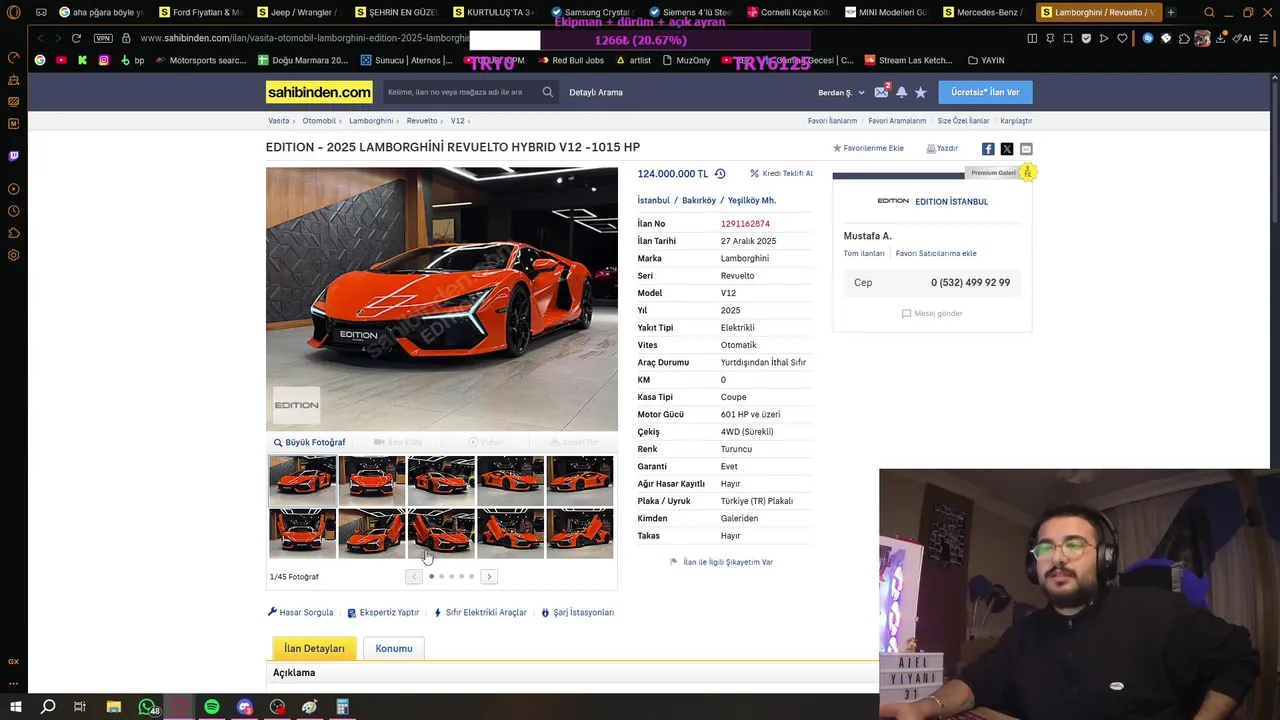The image size is (1280, 720).
Task: Click the Windows Start button
Action: pos(16,707)
